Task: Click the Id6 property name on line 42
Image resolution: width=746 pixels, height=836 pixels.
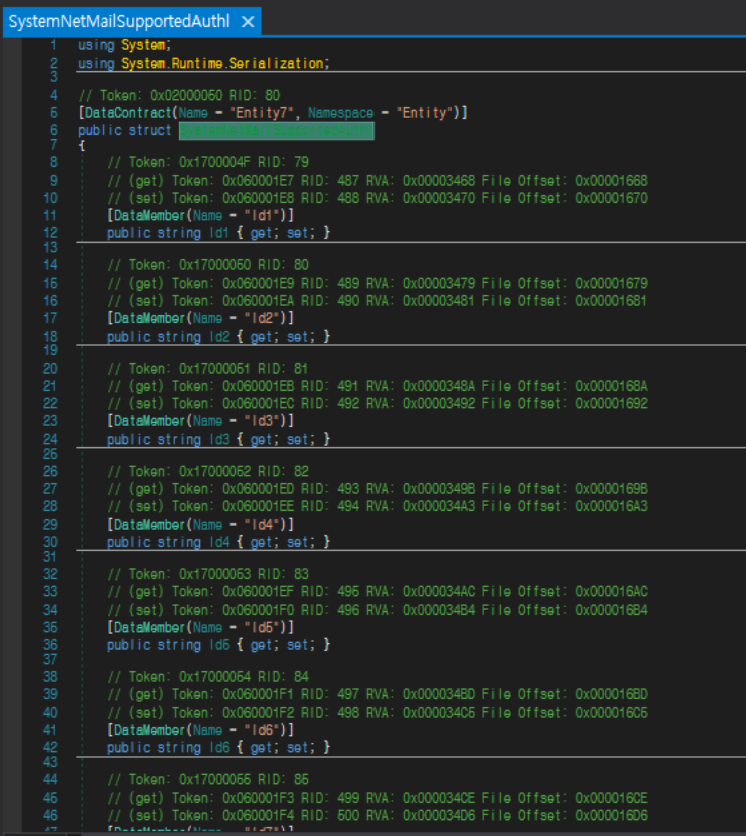Action: point(219,747)
